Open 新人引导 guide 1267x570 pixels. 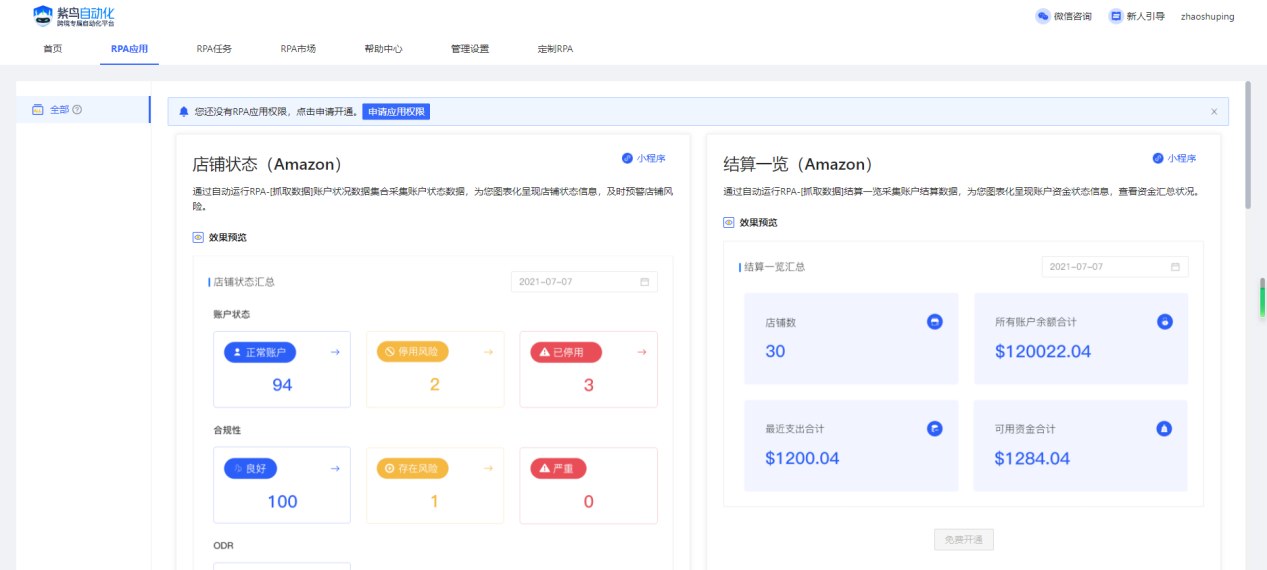1137,16
